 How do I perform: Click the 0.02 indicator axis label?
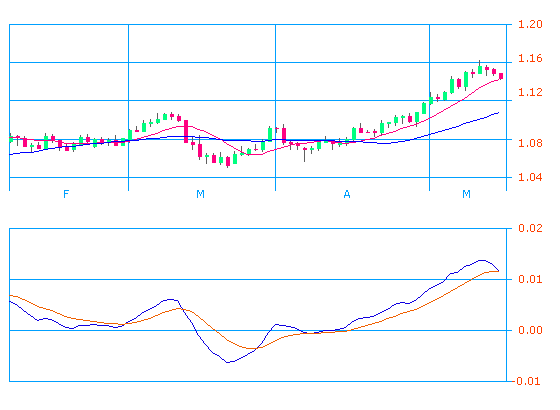point(530,228)
